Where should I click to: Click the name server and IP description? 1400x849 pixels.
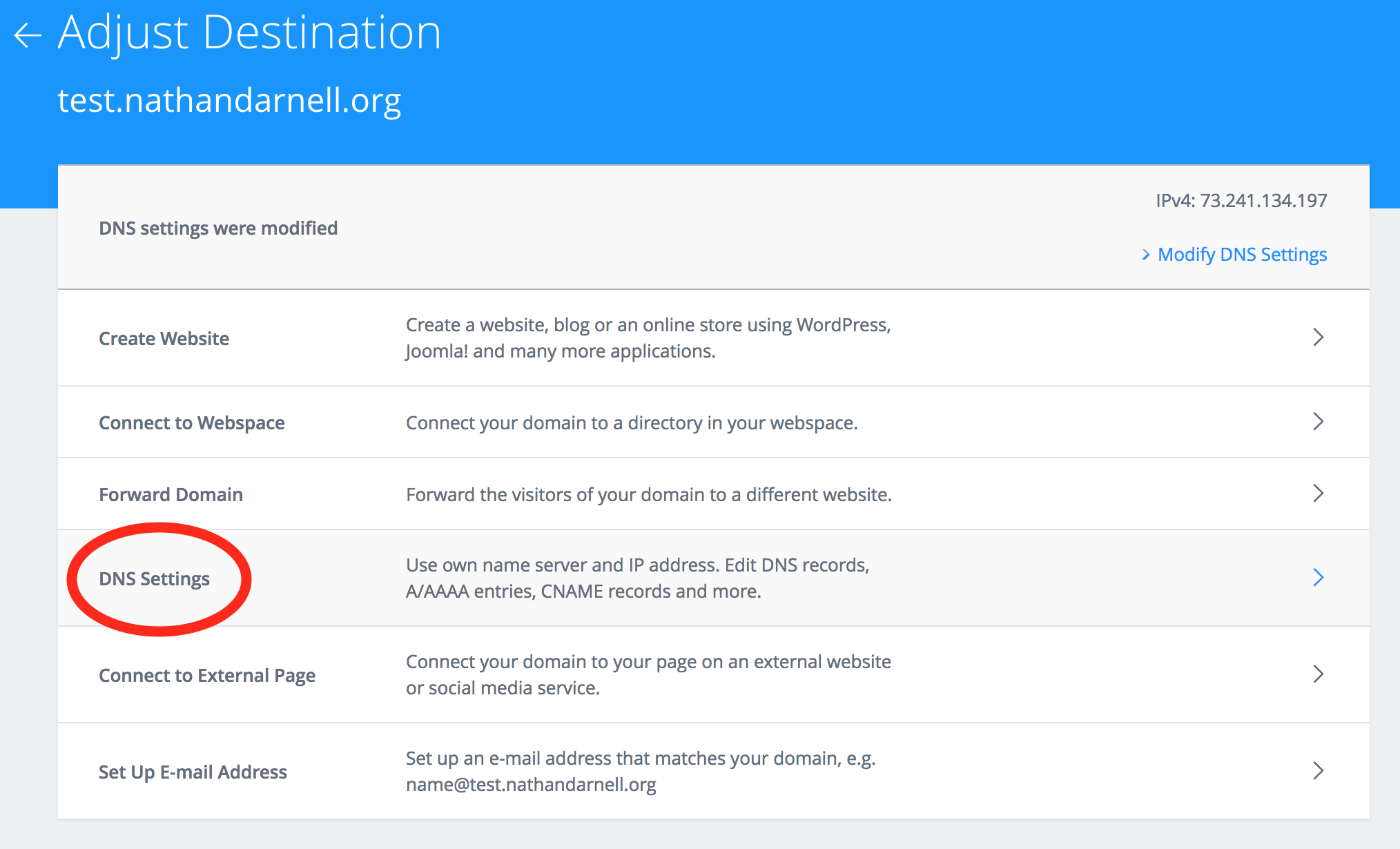pos(636,578)
